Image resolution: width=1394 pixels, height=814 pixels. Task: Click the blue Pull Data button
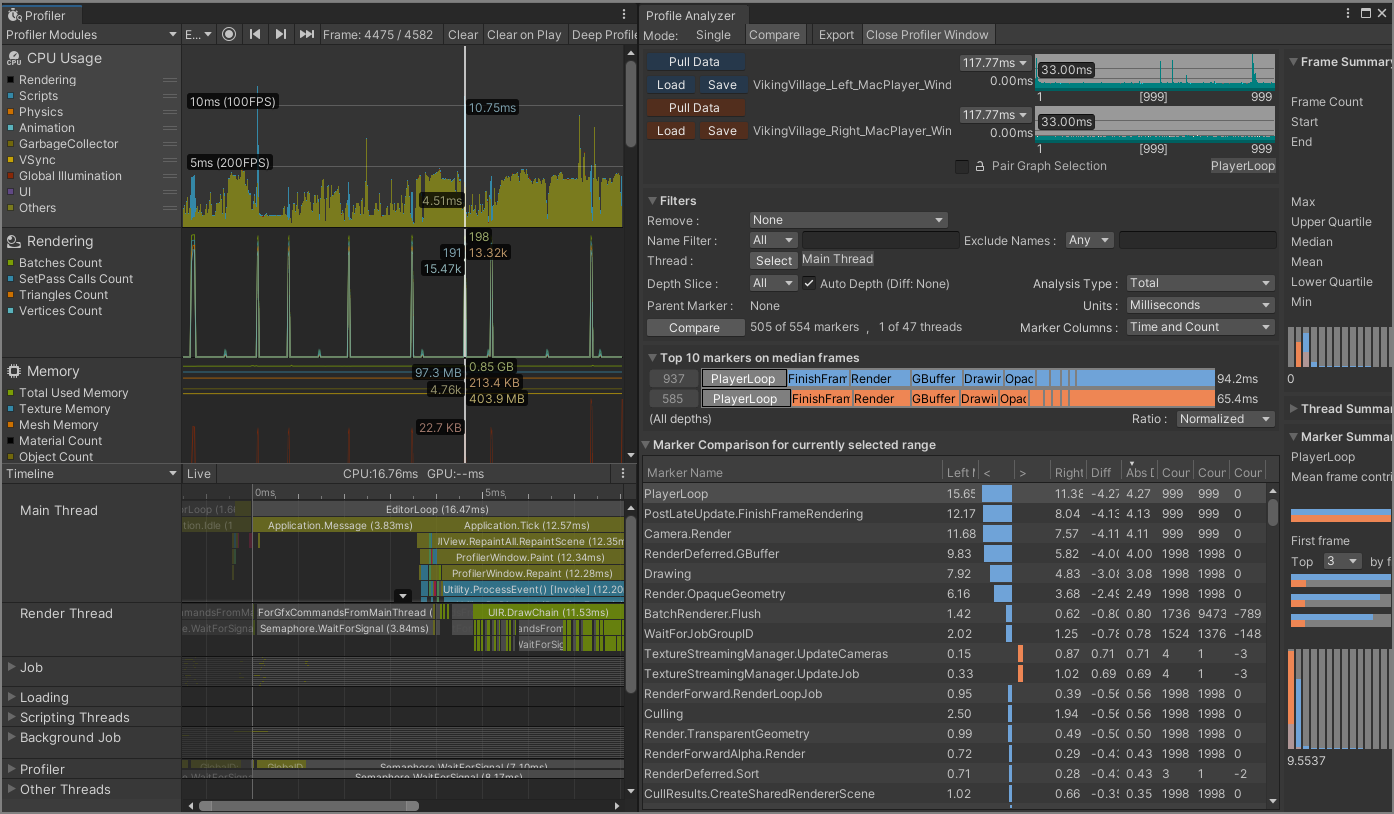(x=694, y=62)
